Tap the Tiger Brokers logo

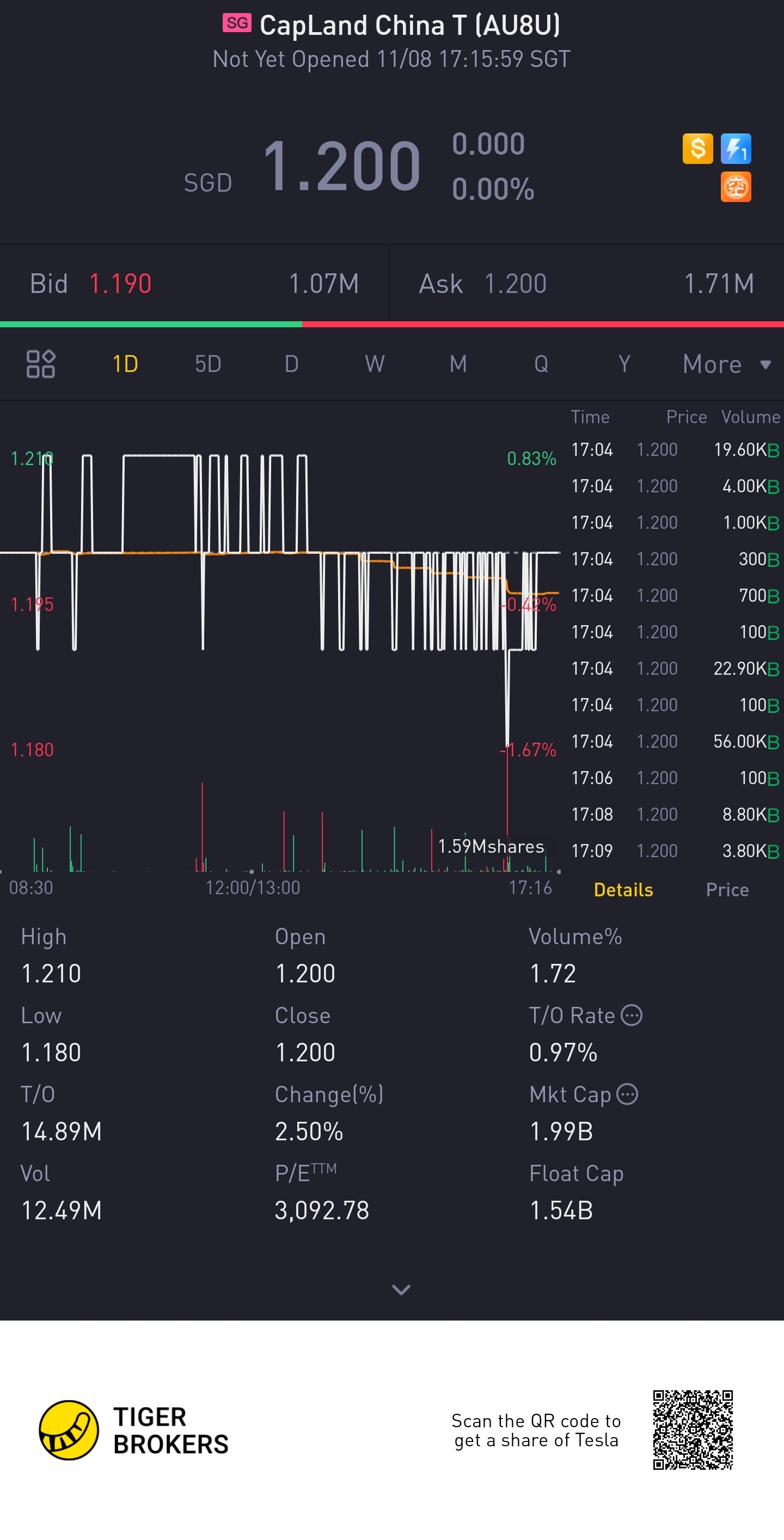click(x=134, y=1430)
